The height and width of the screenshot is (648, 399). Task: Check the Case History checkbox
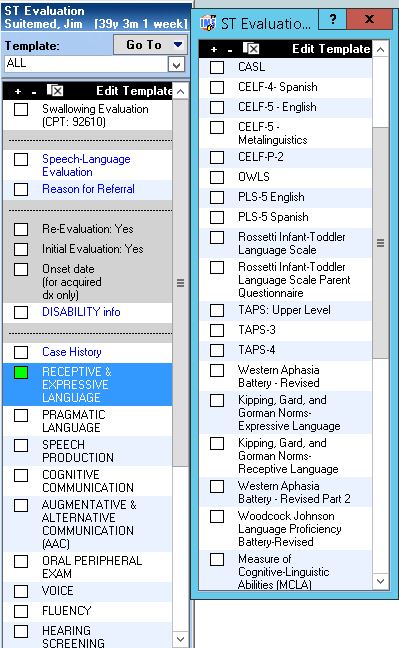coord(21,352)
